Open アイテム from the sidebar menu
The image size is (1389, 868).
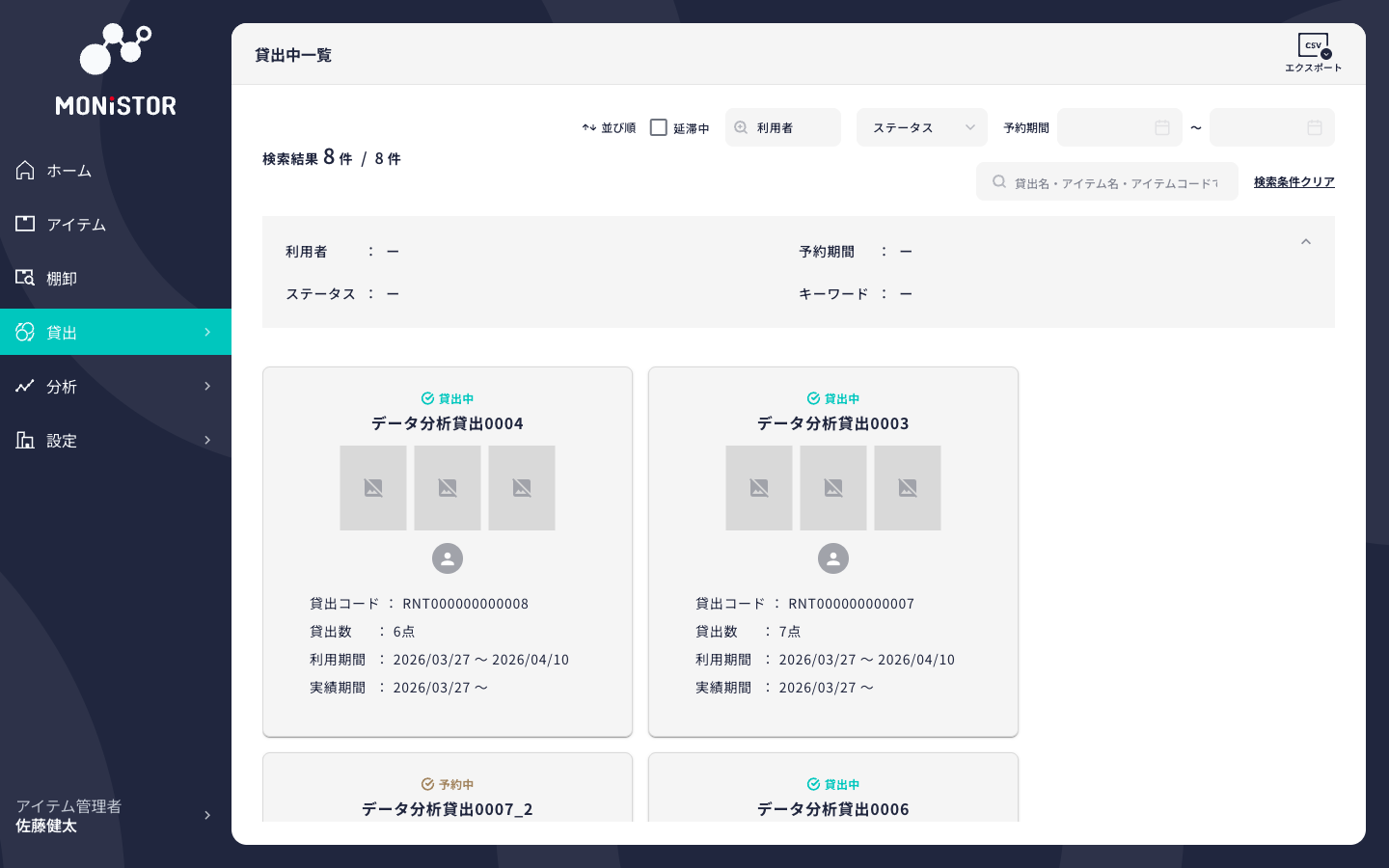(x=76, y=224)
